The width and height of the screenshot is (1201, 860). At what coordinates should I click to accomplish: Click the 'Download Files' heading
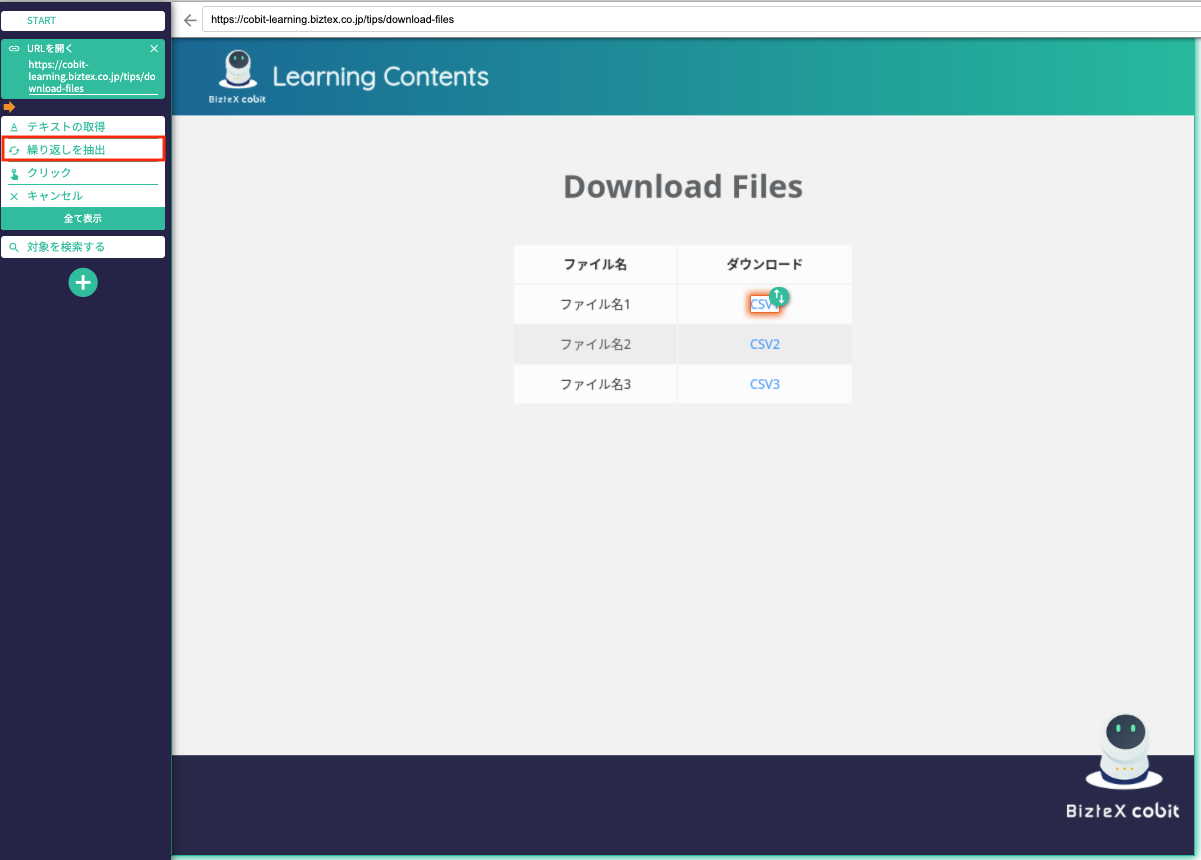(683, 186)
